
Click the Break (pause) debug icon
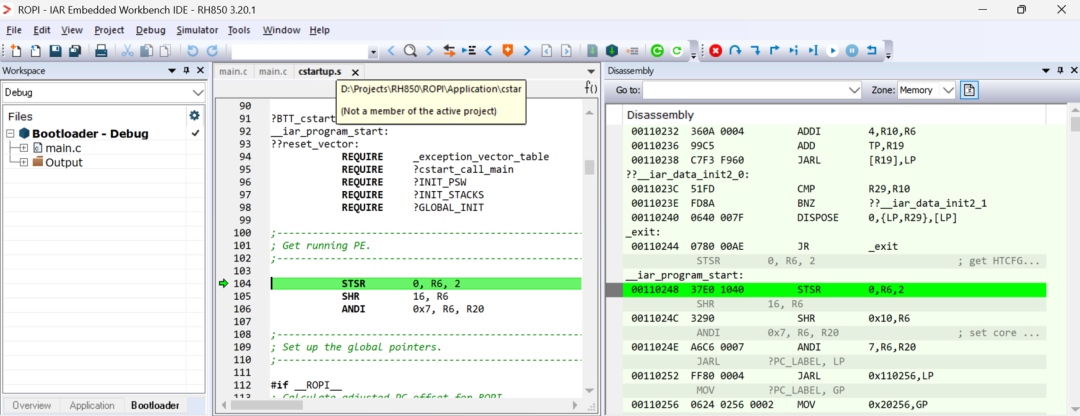tap(852, 51)
